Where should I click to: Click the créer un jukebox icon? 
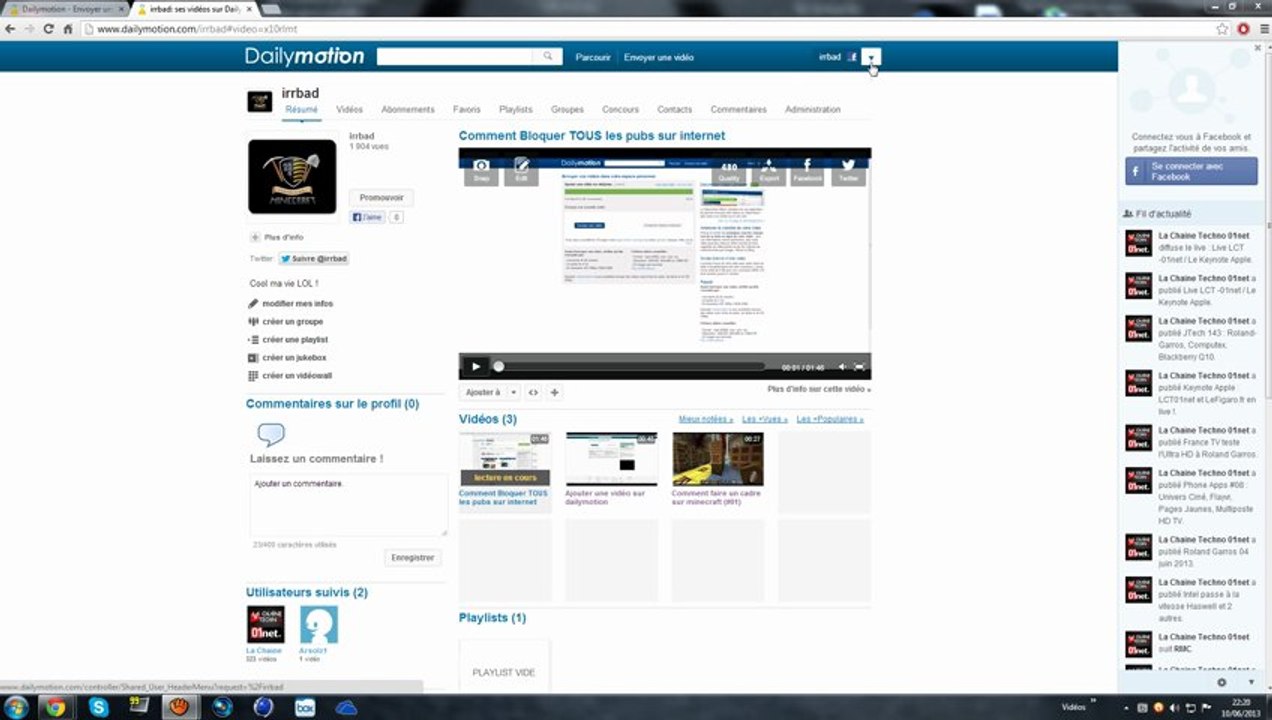(253, 358)
